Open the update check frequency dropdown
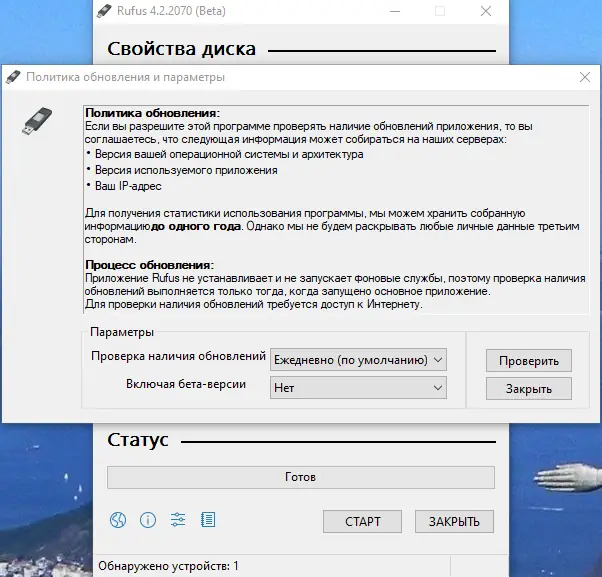602x577 pixels. coord(358,360)
